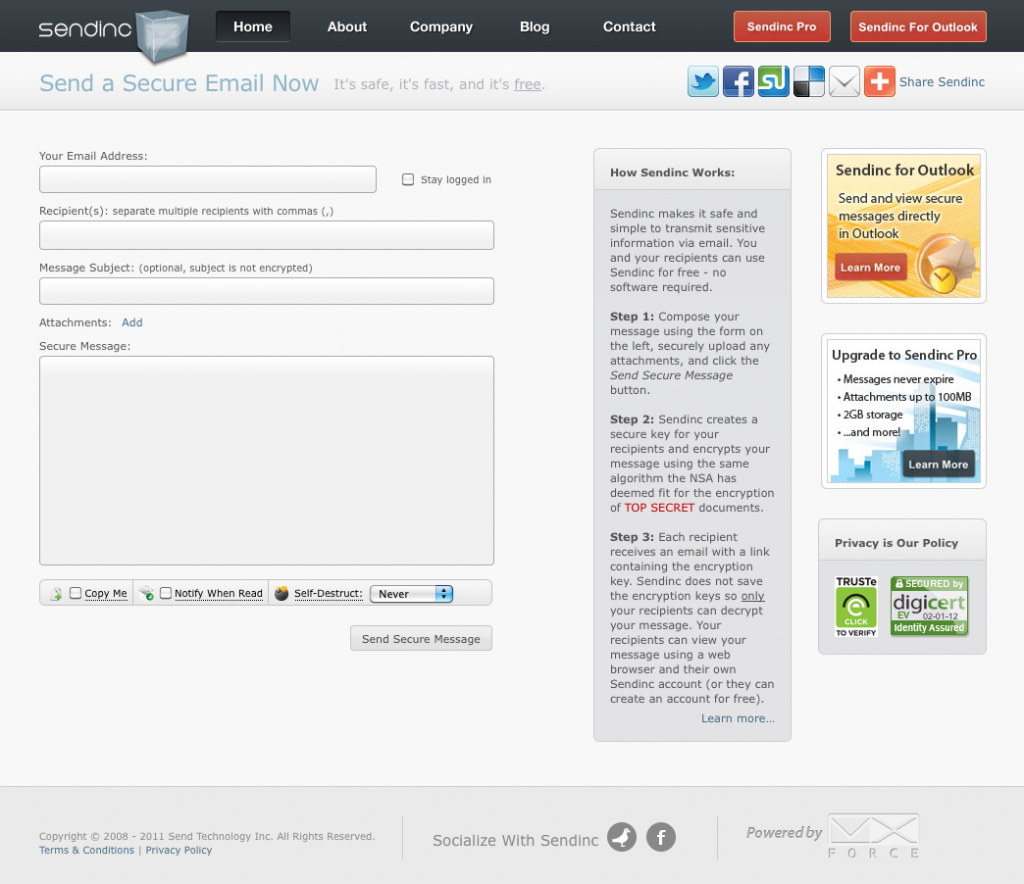
Task: Open the TRUSTe click to verify badge
Action: 856,607
